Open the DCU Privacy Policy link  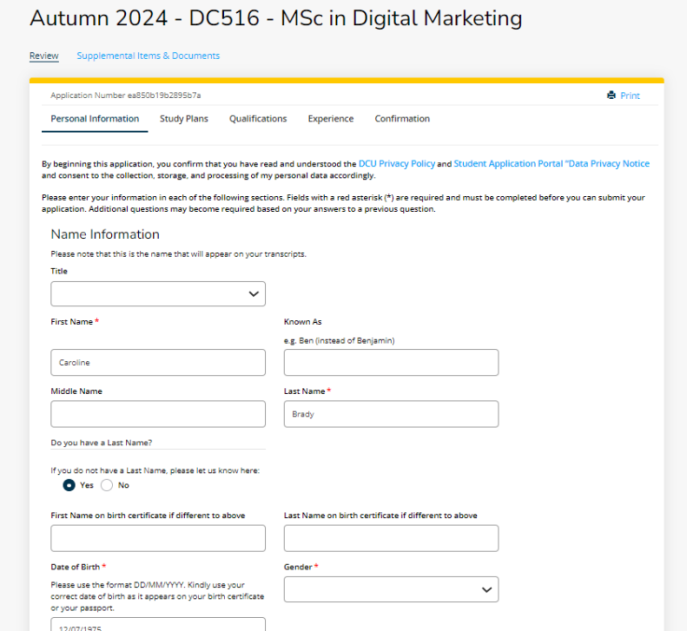point(396,163)
